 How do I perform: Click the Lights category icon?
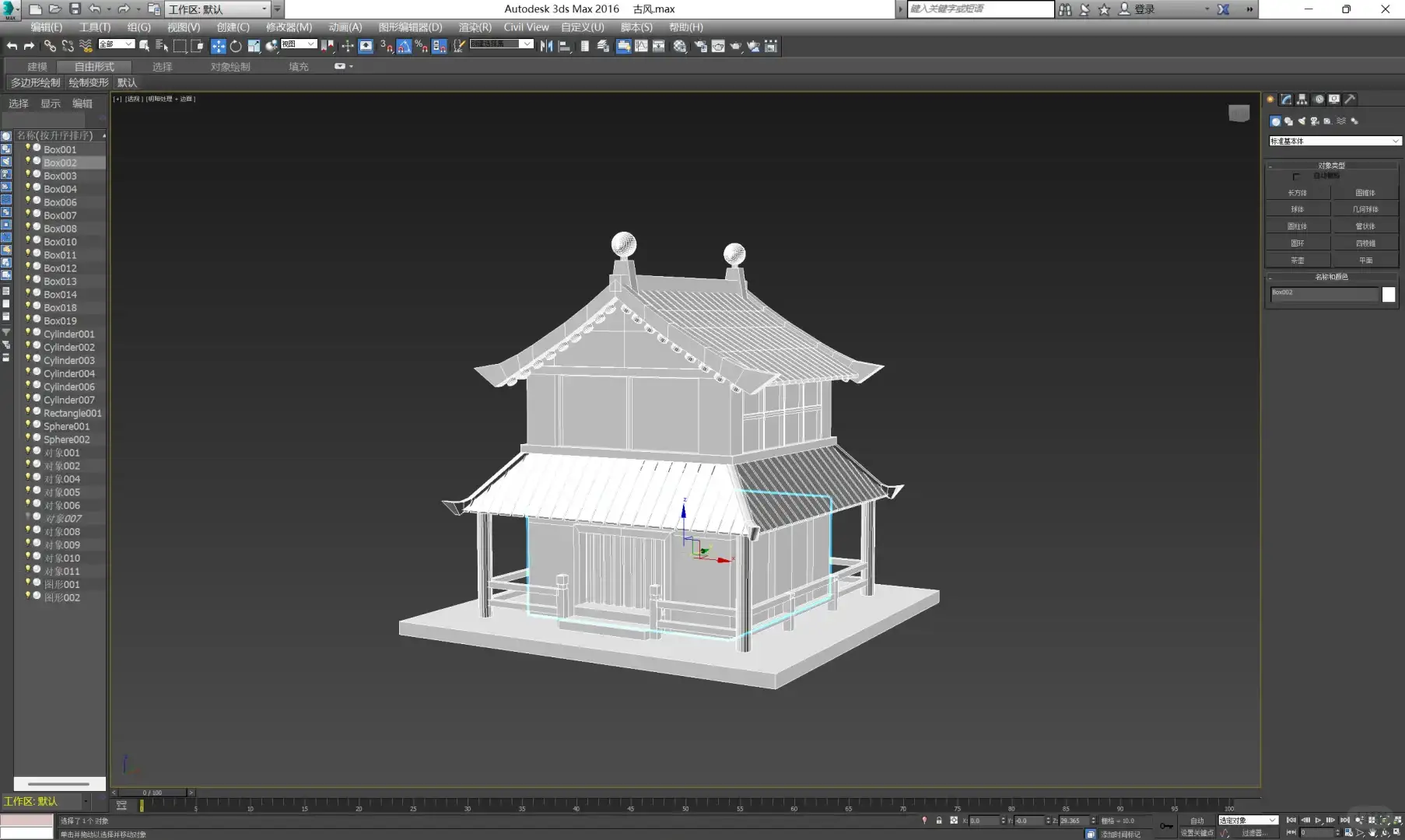[1302, 121]
